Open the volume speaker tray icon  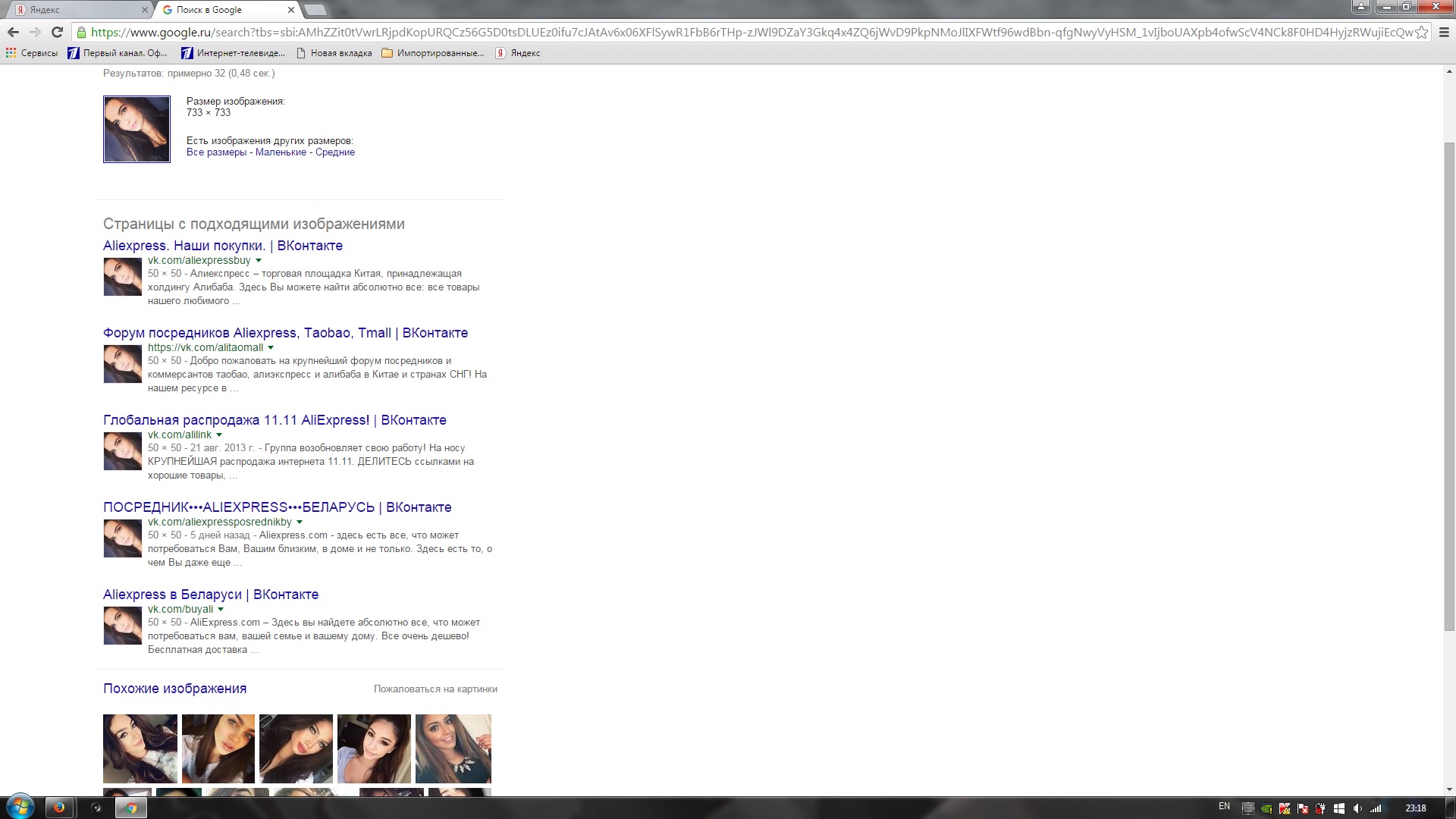click(x=1357, y=808)
